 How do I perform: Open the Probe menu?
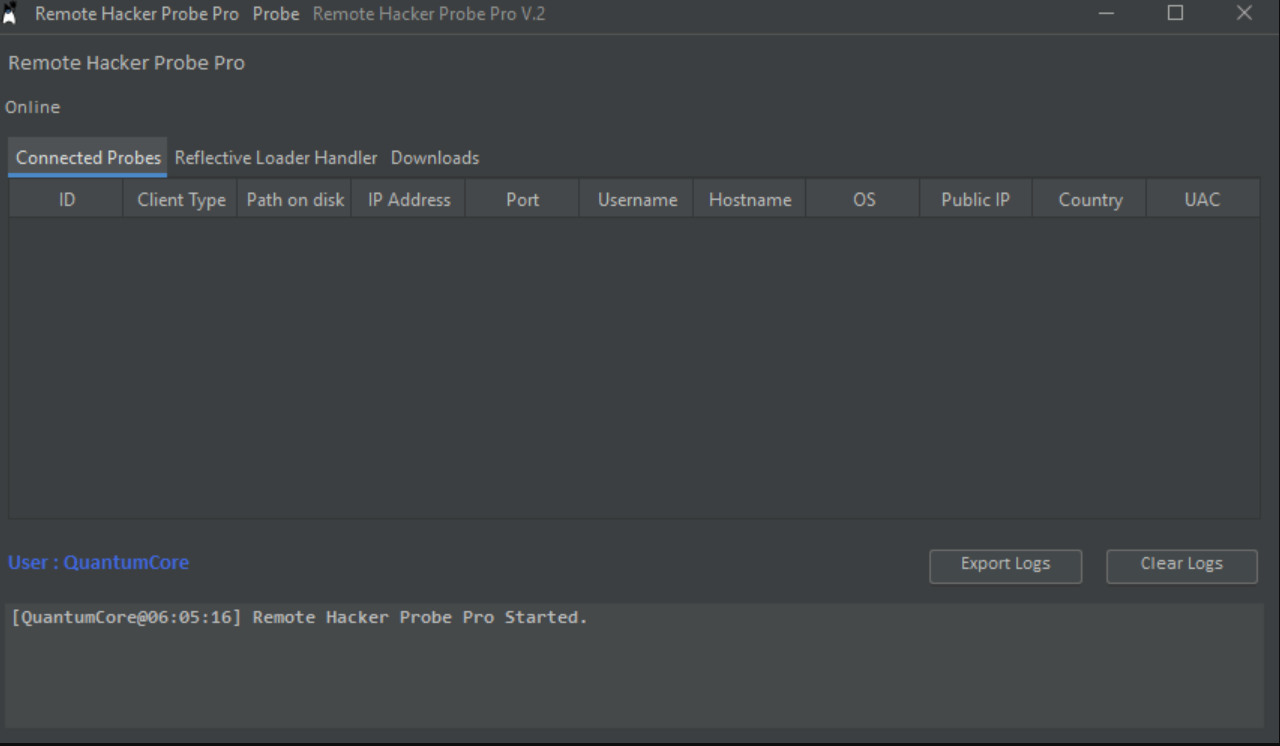point(276,14)
